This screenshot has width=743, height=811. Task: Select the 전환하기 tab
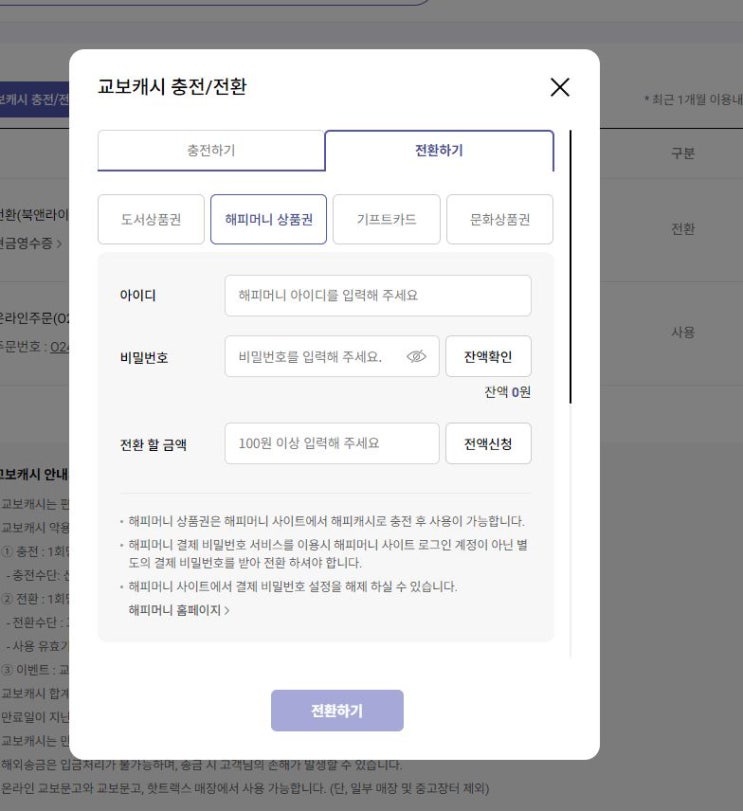coord(439,151)
